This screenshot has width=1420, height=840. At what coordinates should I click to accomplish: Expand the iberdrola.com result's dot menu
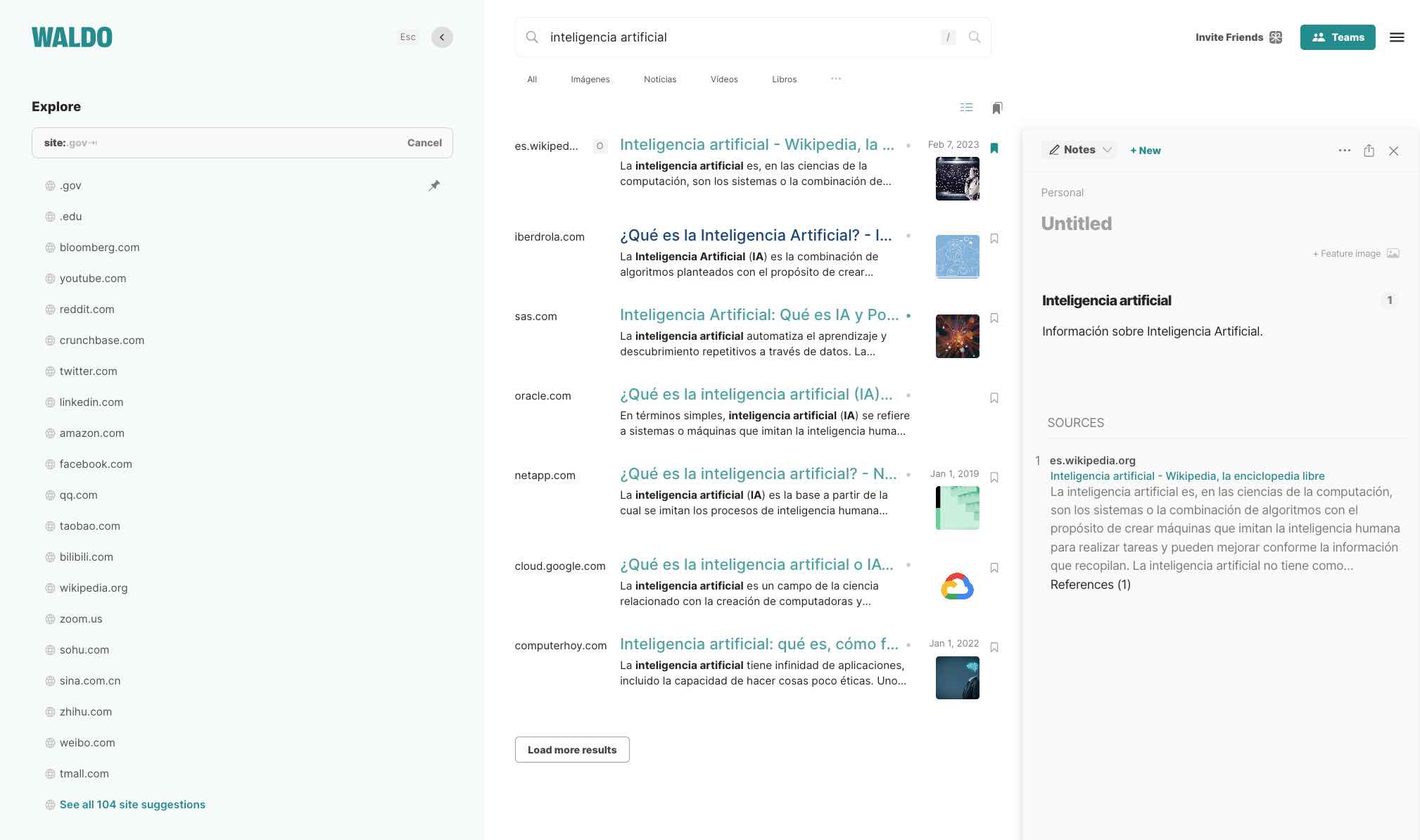[908, 236]
